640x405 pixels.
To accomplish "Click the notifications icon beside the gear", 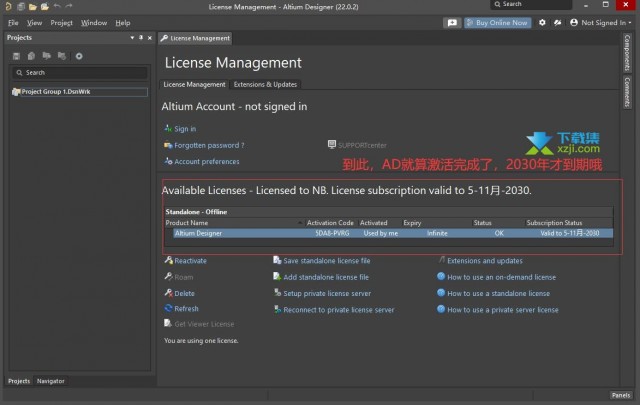I will [x=558, y=22].
